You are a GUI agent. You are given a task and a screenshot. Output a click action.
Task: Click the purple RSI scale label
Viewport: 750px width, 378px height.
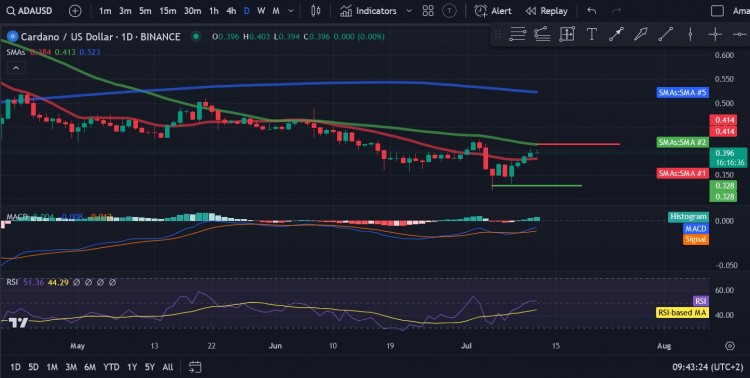pyautogui.click(x=700, y=301)
